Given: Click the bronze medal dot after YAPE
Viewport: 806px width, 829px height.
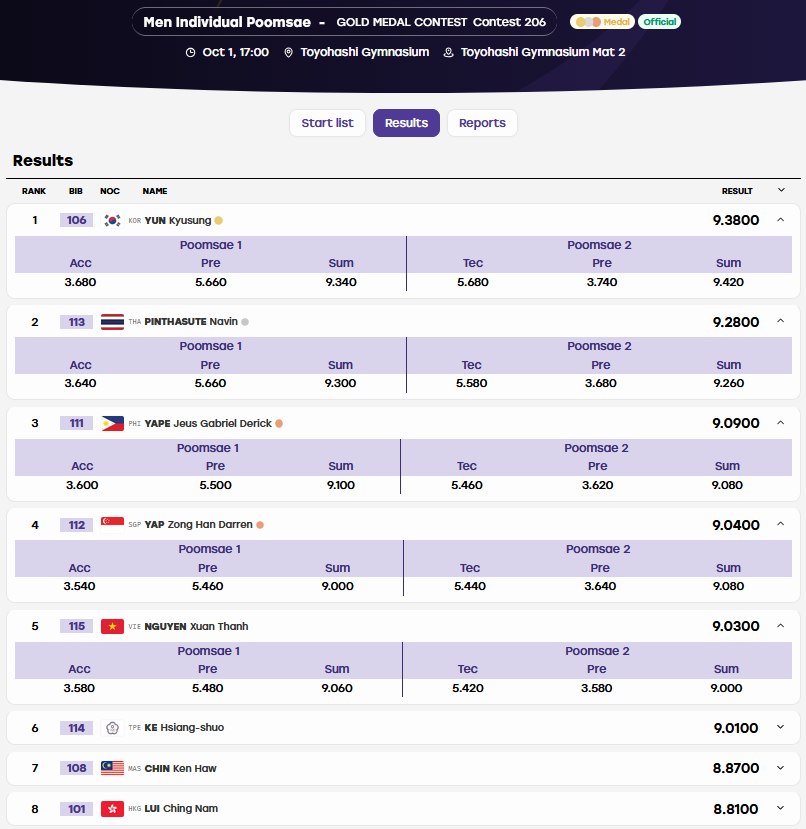Looking at the screenshot, I should (x=279, y=423).
